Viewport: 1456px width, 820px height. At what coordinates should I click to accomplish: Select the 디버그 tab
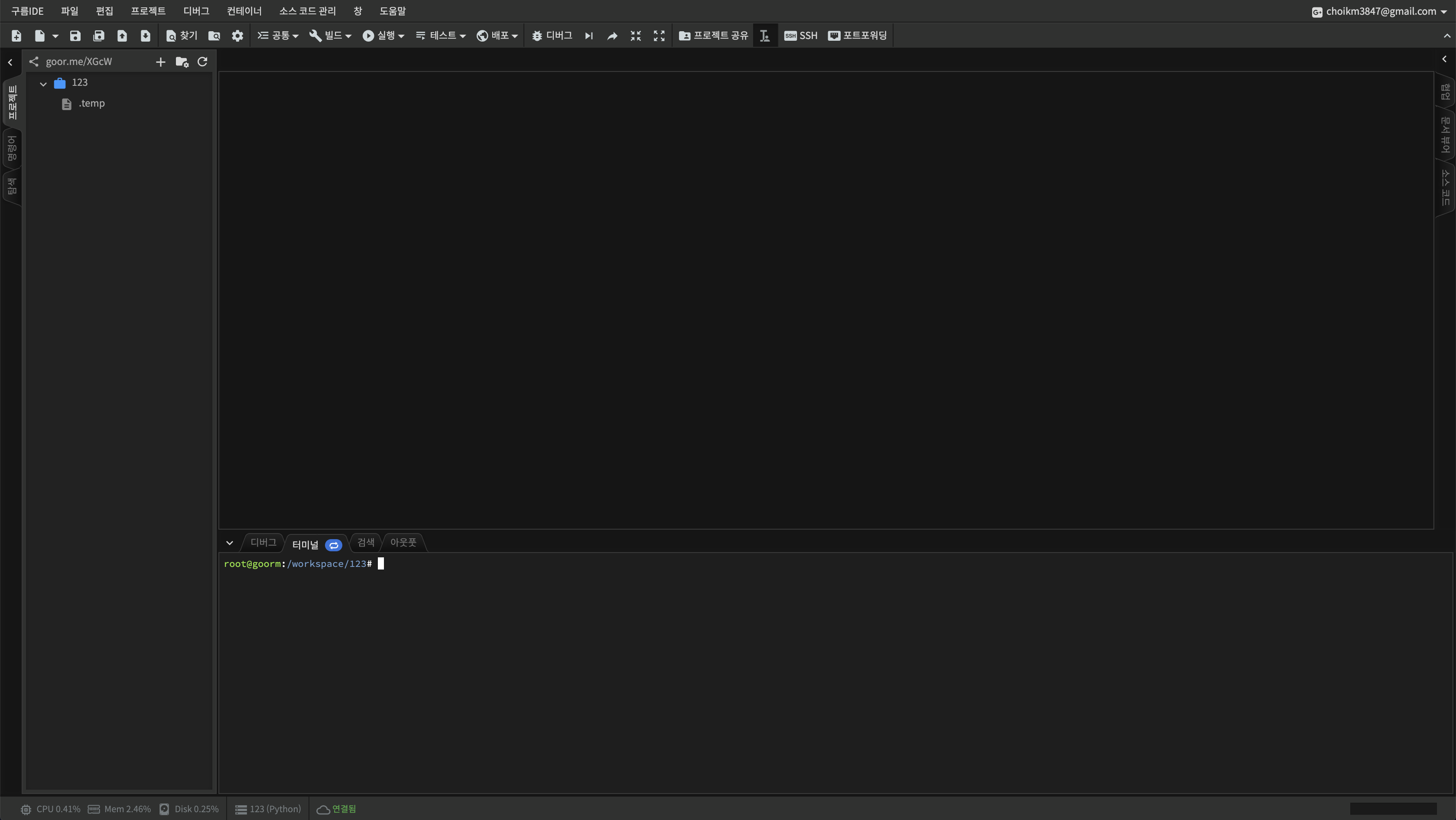(263, 542)
